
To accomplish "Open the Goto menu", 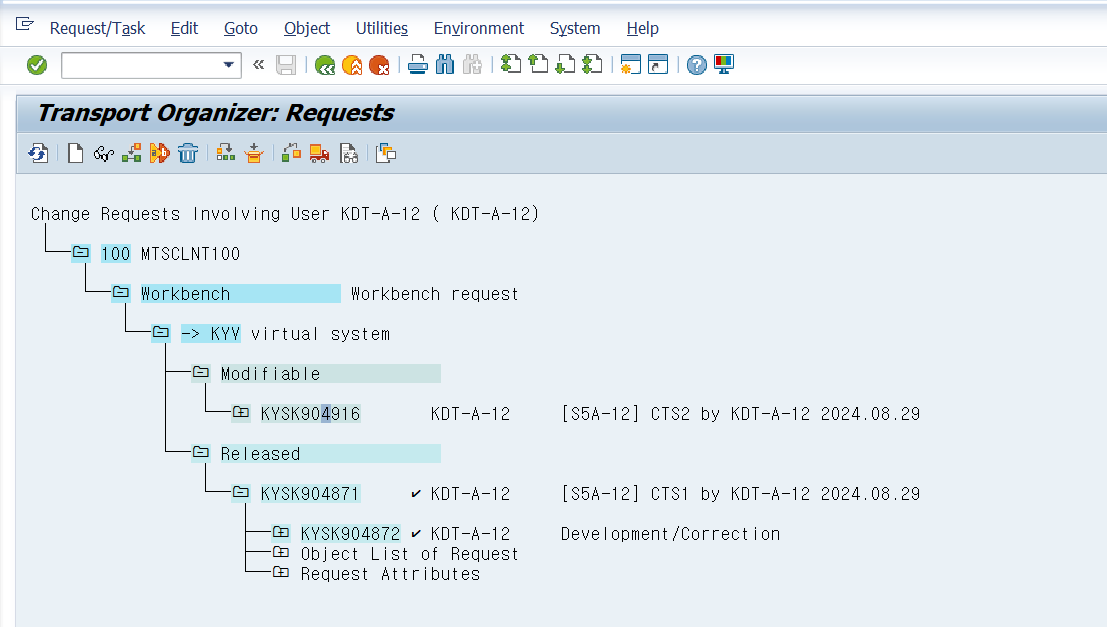I will (241, 28).
